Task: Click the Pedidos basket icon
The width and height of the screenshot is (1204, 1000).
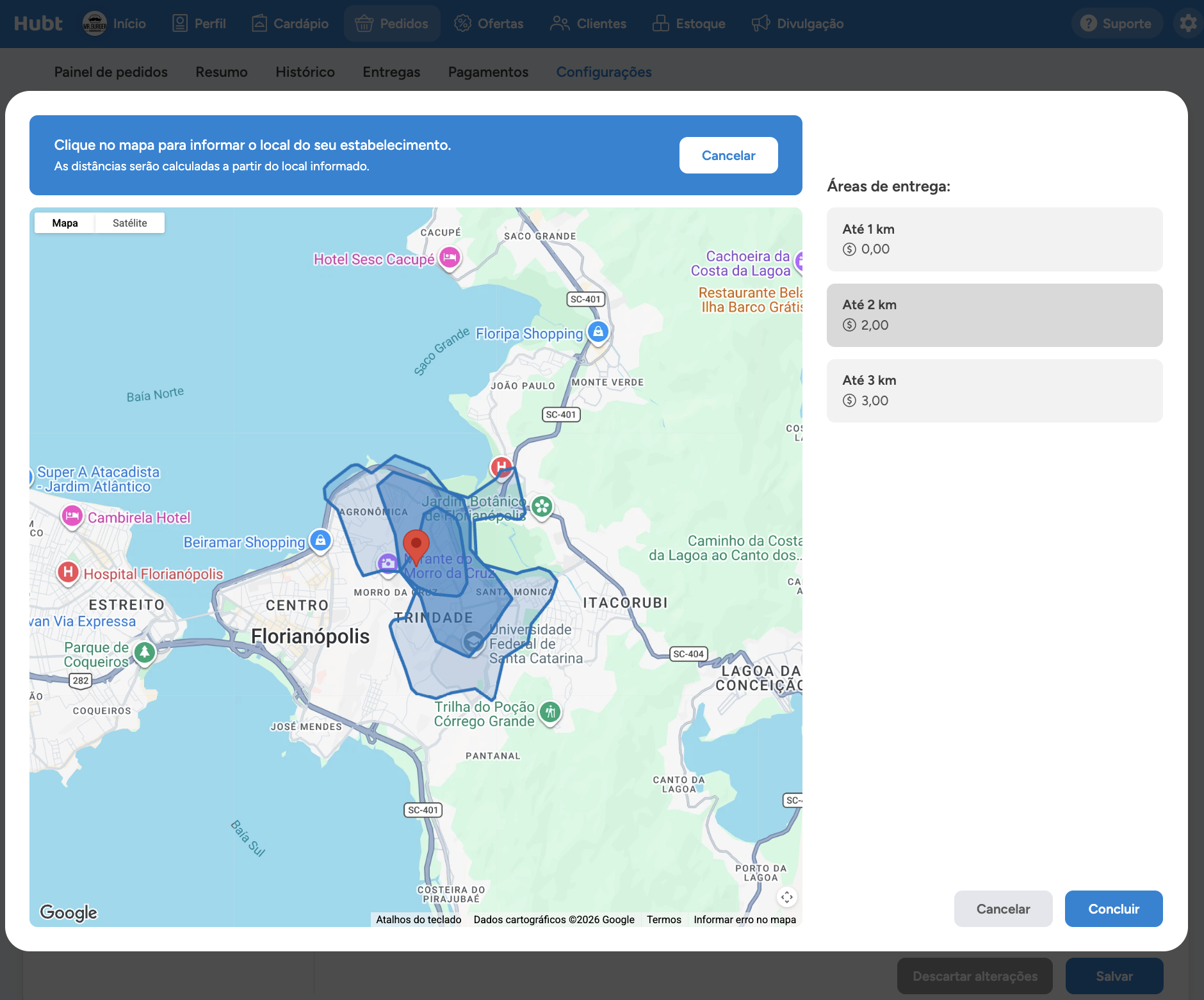Action: 364,24
